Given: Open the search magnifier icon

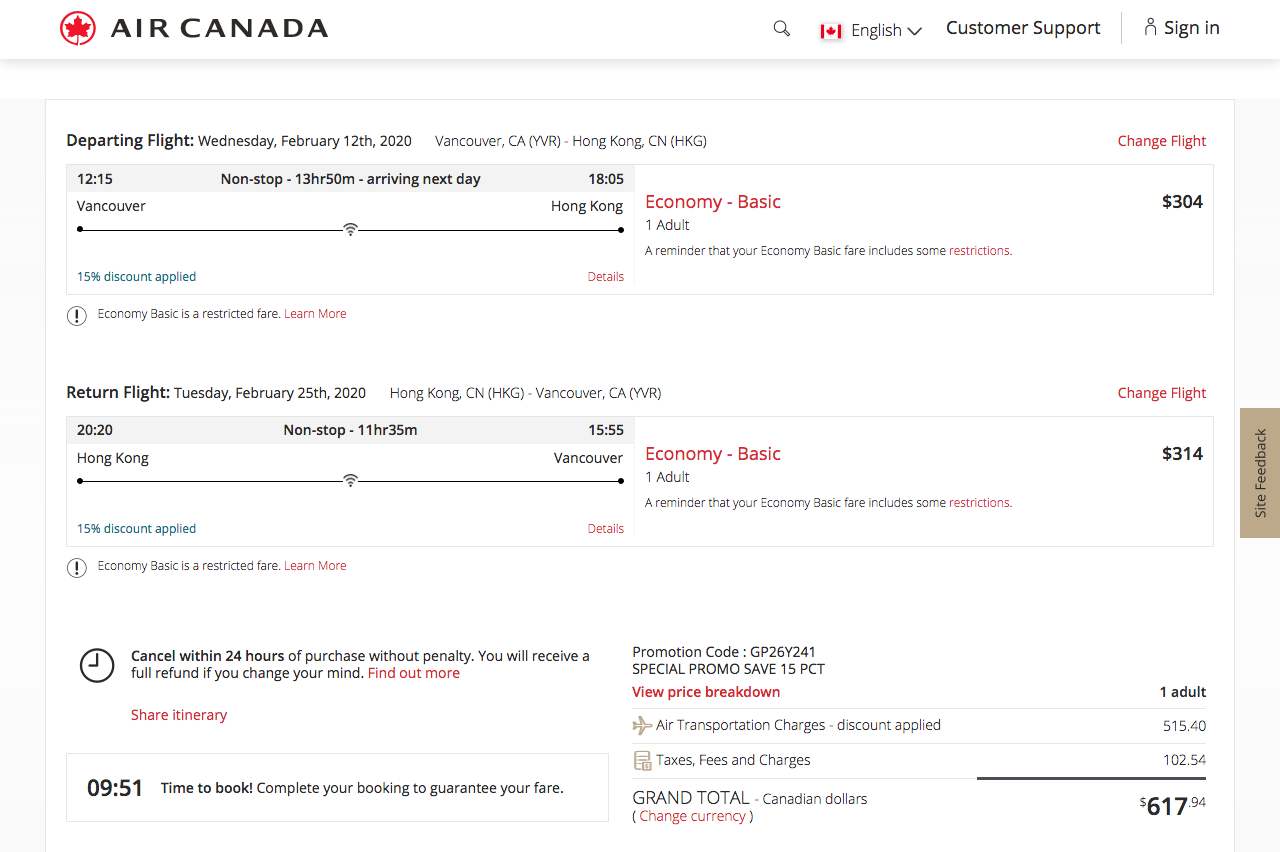Looking at the screenshot, I should (782, 29).
